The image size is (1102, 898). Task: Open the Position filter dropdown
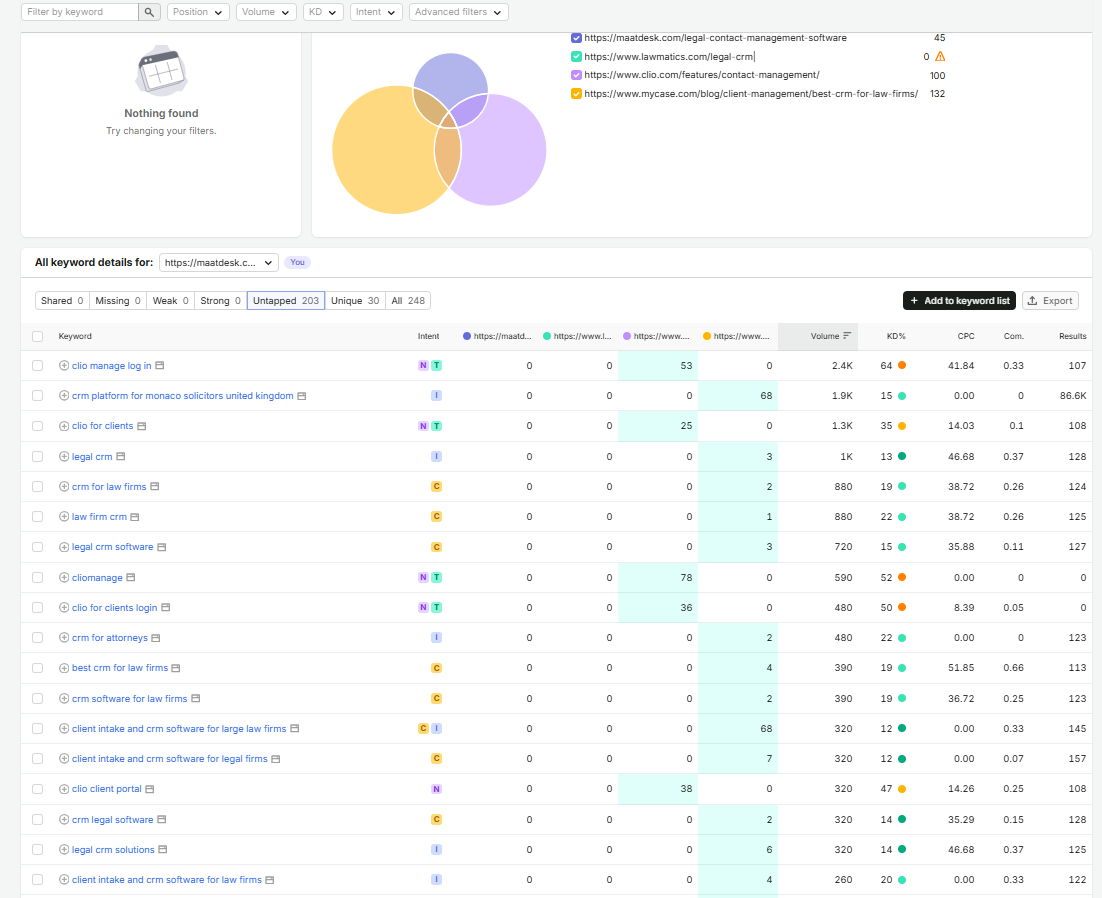click(198, 12)
